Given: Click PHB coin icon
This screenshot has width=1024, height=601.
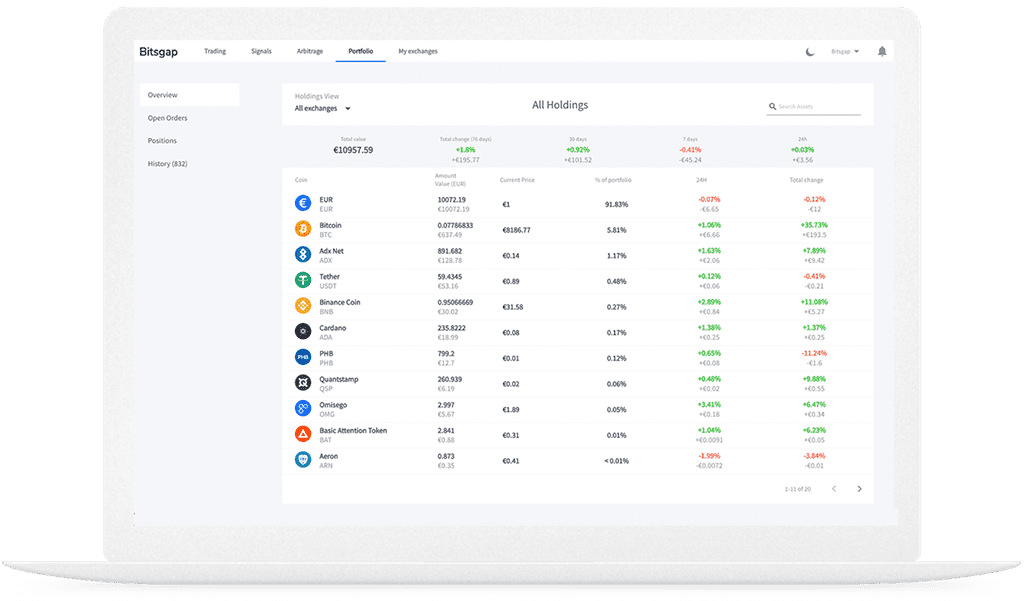Looking at the screenshot, I should [303, 357].
